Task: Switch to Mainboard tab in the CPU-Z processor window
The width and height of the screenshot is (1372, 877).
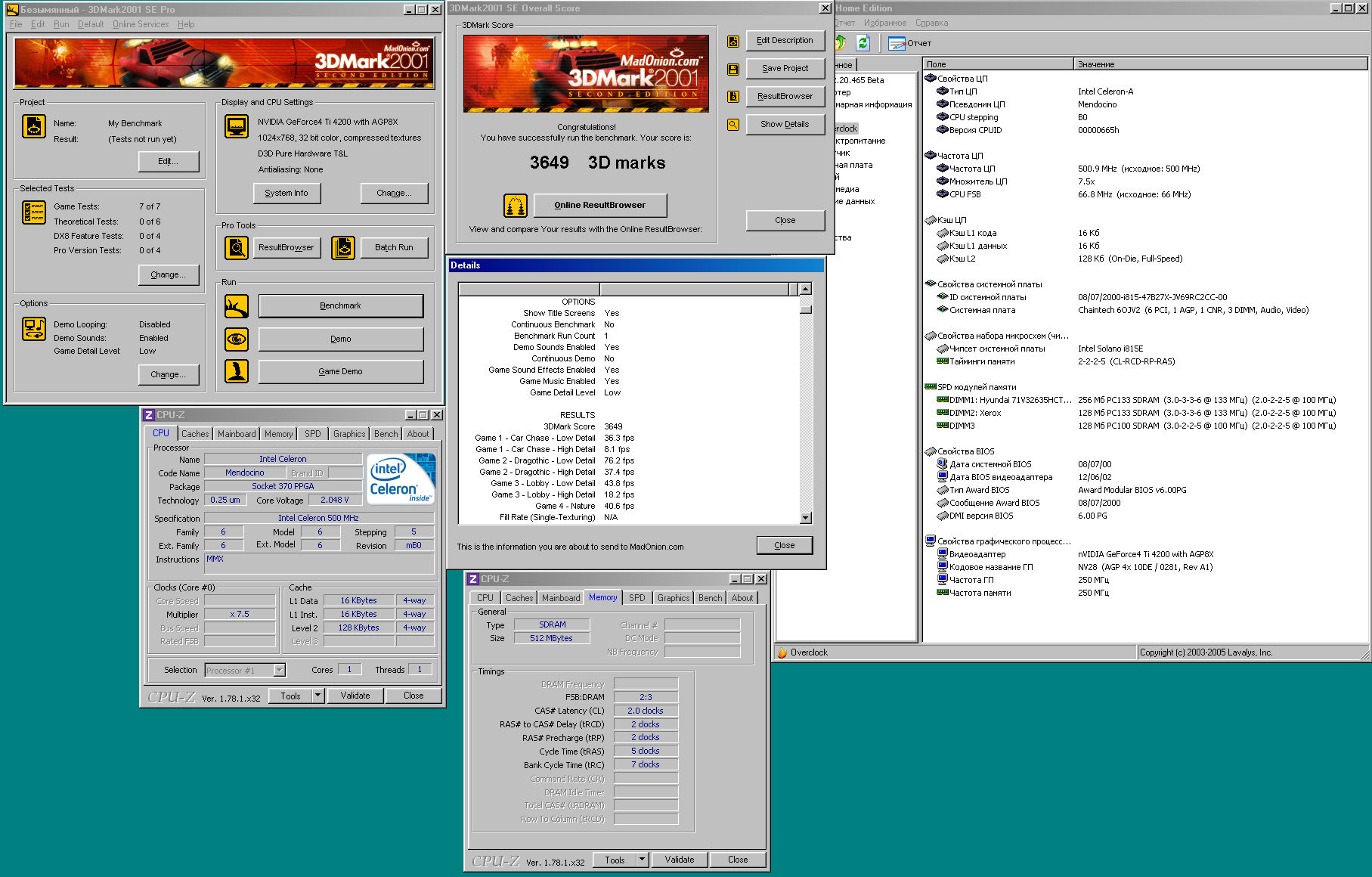Action: (x=237, y=434)
